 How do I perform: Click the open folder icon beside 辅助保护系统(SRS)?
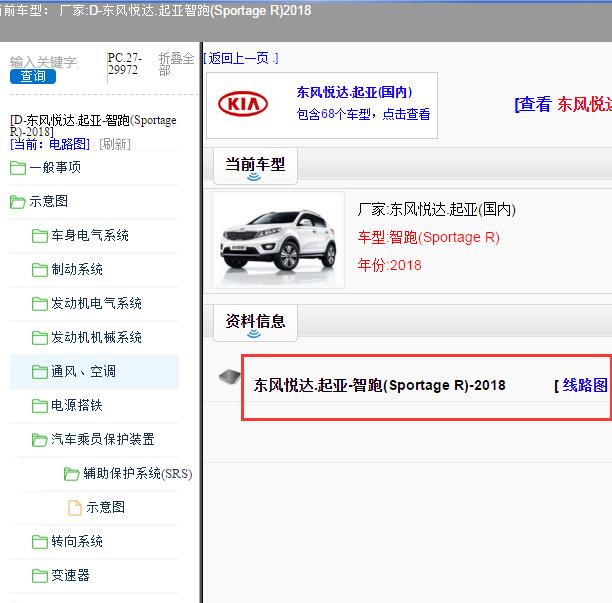pyautogui.click(x=71, y=474)
